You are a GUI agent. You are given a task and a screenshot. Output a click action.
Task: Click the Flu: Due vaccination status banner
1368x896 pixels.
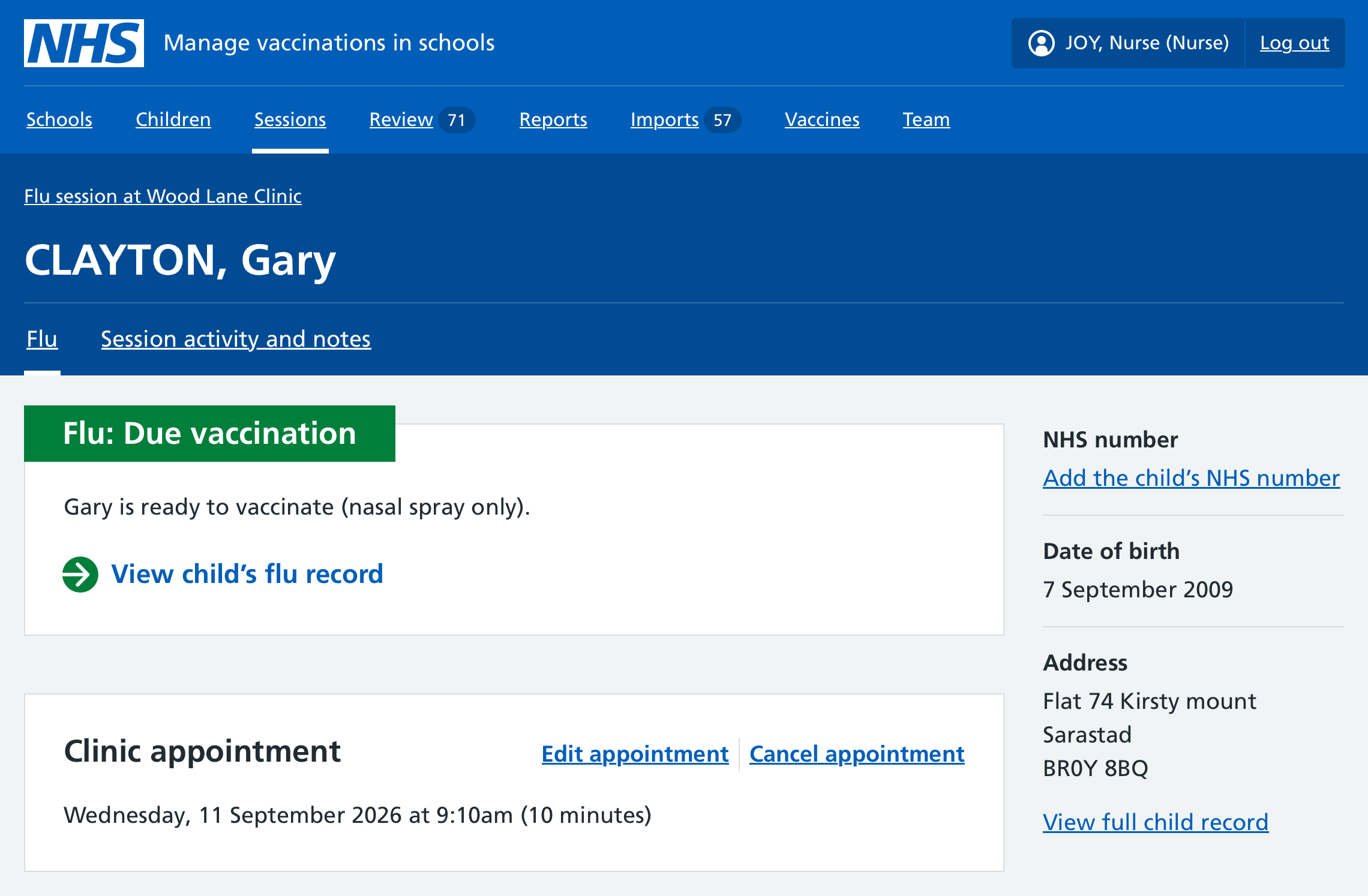coord(209,434)
